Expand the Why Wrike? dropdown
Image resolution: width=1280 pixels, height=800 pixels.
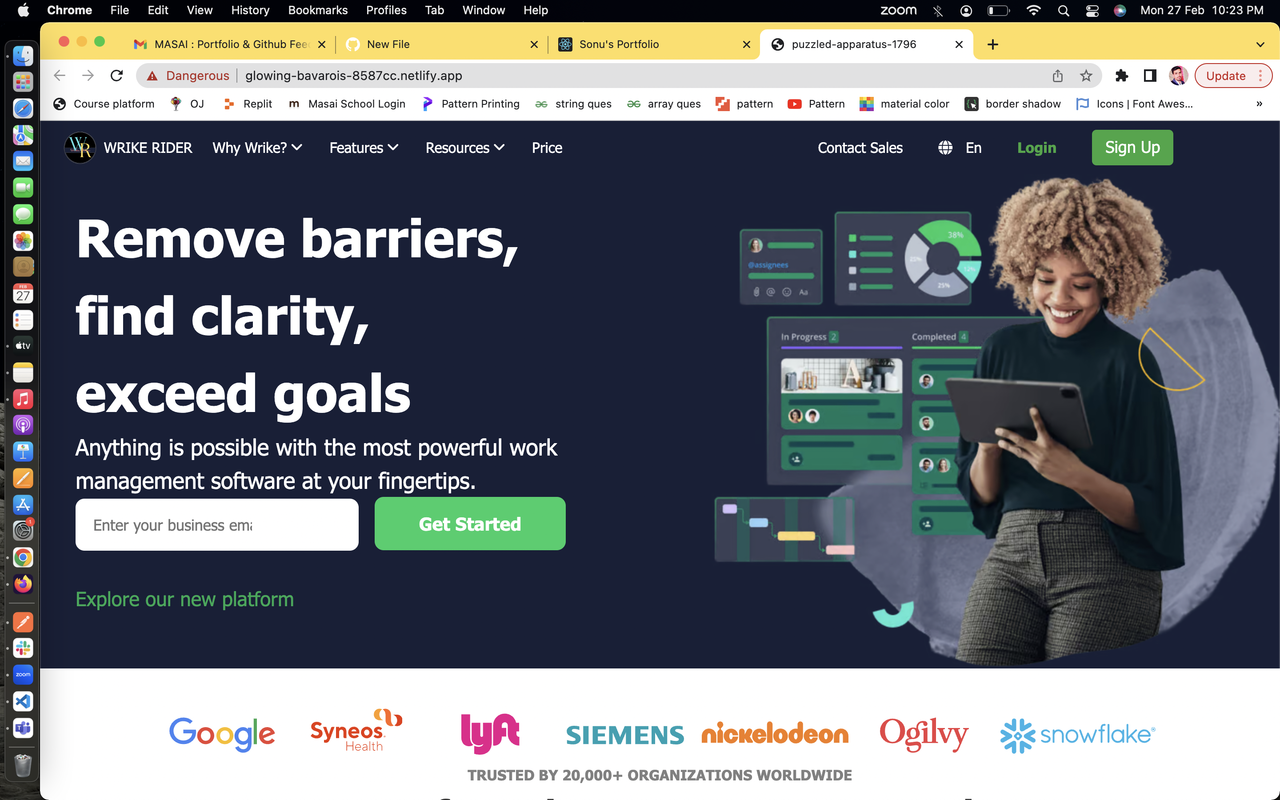pyautogui.click(x=258, y=148)
